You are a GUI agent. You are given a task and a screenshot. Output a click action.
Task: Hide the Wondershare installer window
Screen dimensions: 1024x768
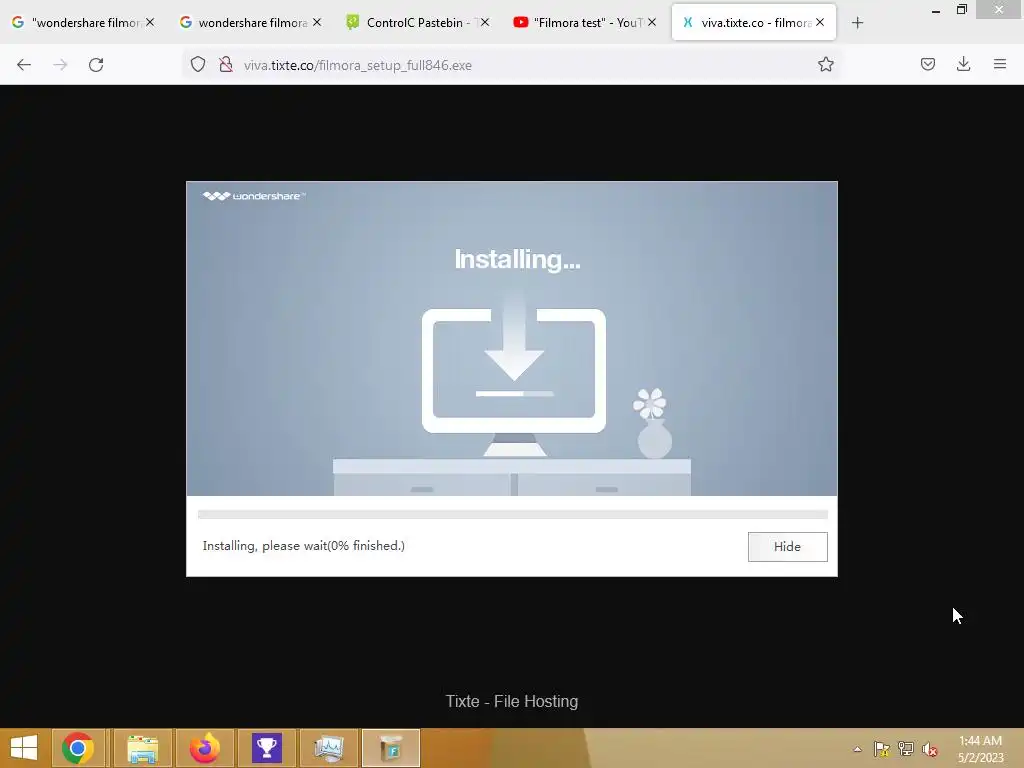[787, 547]
